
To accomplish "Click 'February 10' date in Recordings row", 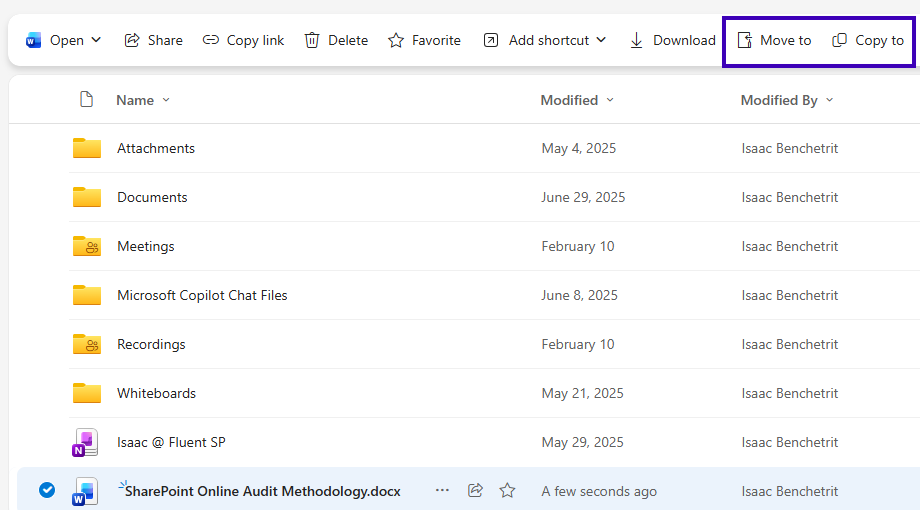I will [x=577, y=344].
